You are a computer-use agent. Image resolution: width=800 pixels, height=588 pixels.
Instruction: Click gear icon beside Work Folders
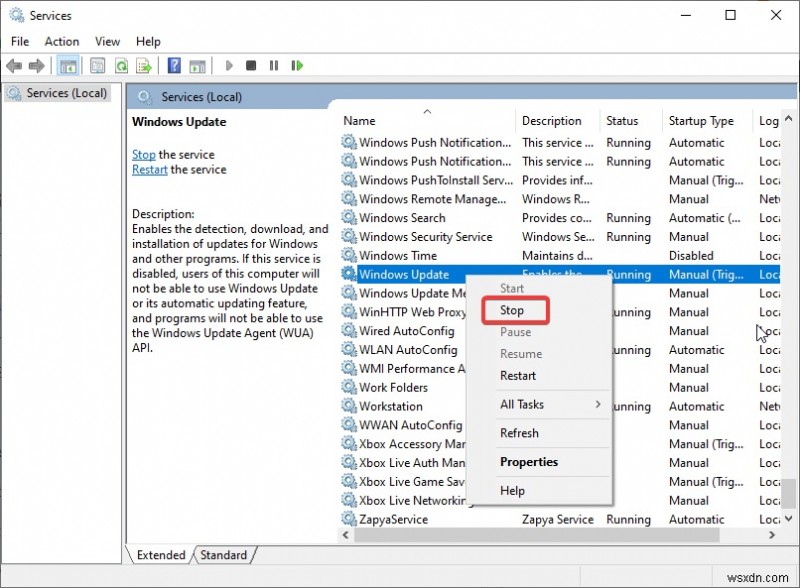(349, 387)
